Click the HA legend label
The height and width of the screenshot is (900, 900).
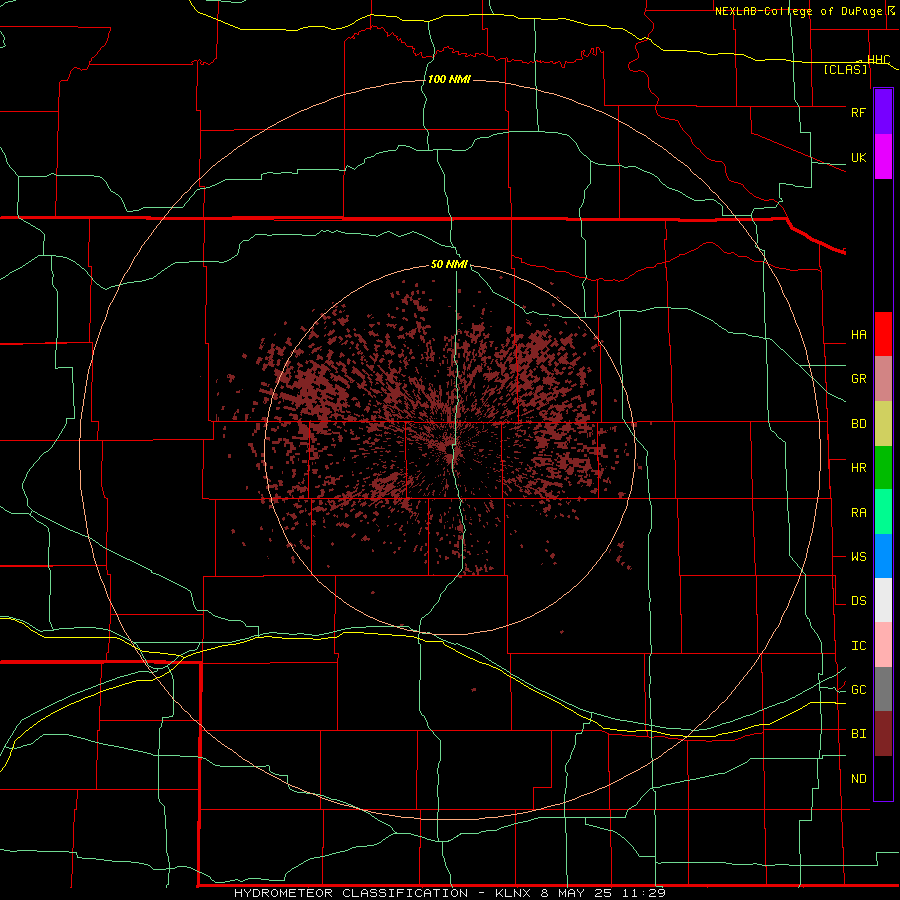tap(858, 334)
